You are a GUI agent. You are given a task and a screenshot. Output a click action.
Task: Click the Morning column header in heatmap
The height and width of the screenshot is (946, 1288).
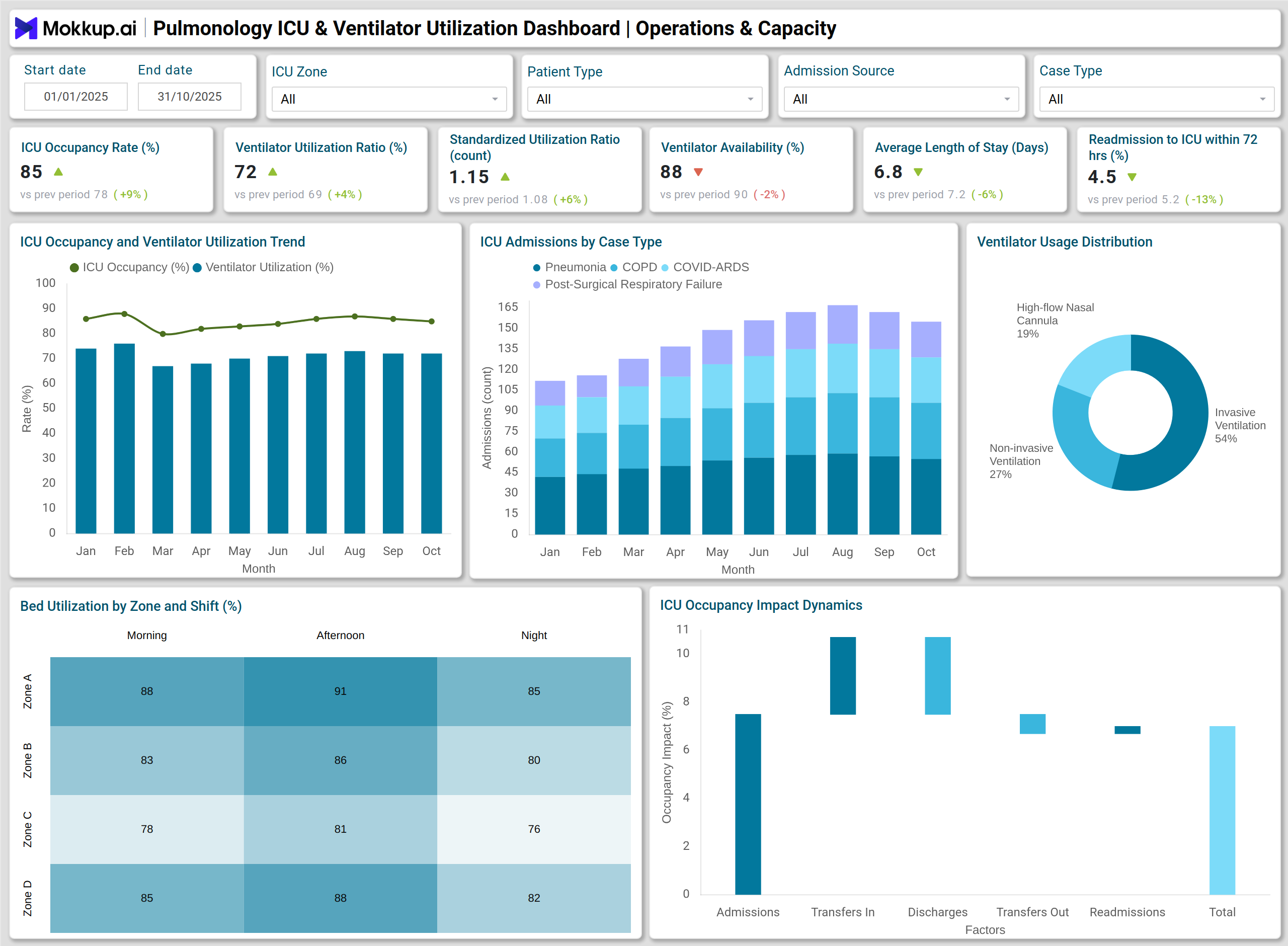tap(146, 635)
